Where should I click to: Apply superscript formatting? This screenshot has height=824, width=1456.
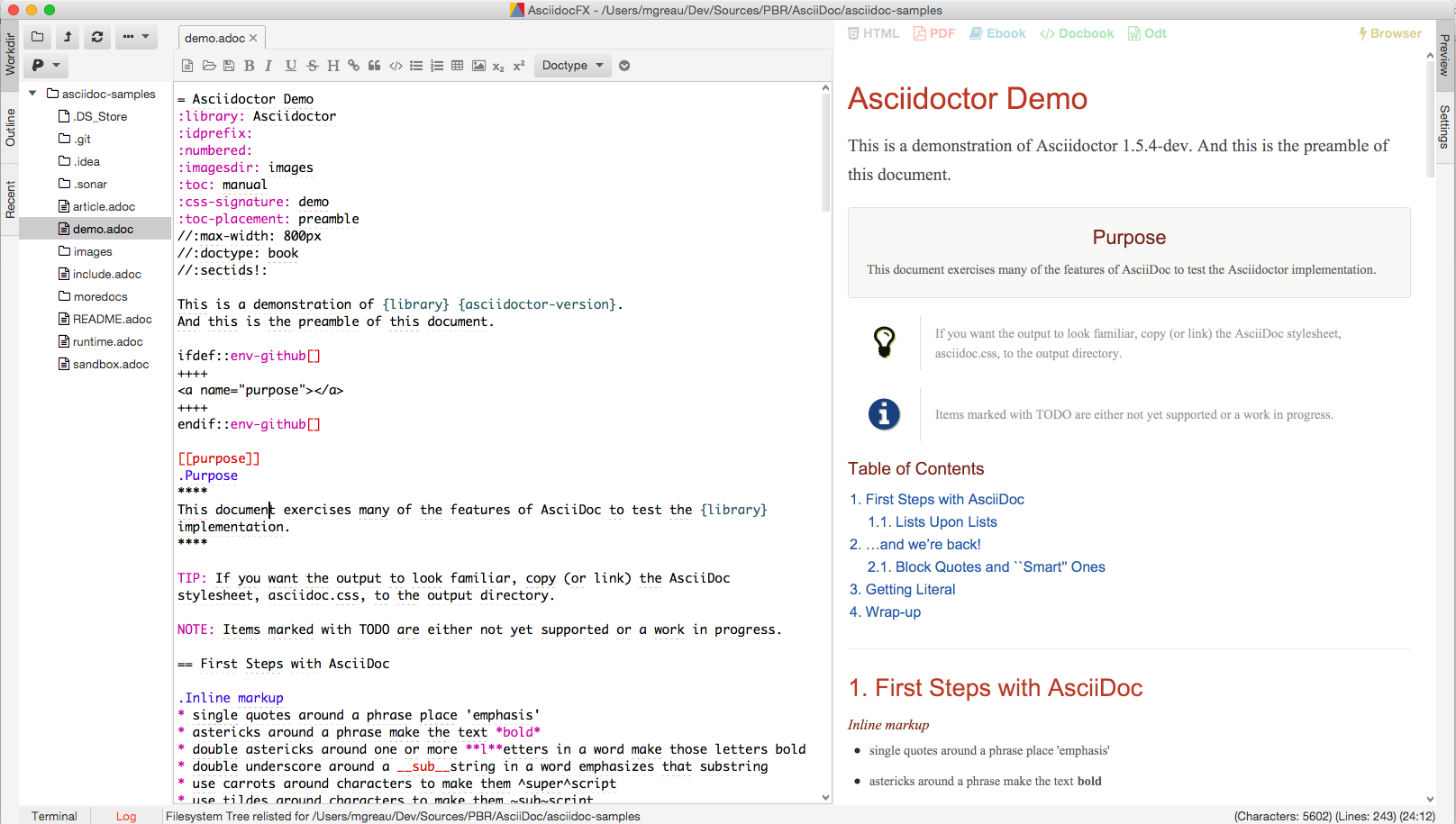point(519,66)
